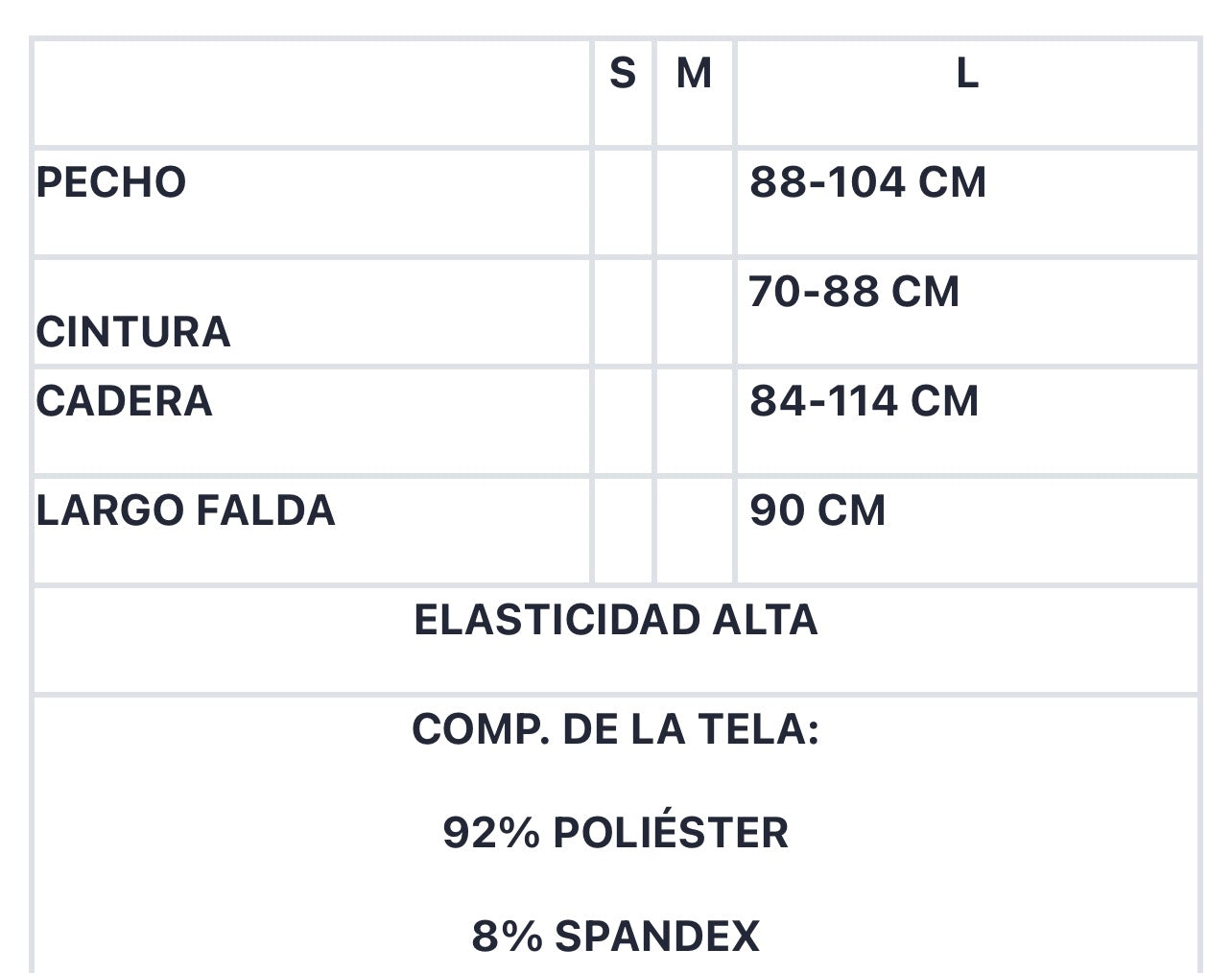Viewport: 1232px width, 973px height.
Task: Click the S size column header
Action: pos(623,73)
